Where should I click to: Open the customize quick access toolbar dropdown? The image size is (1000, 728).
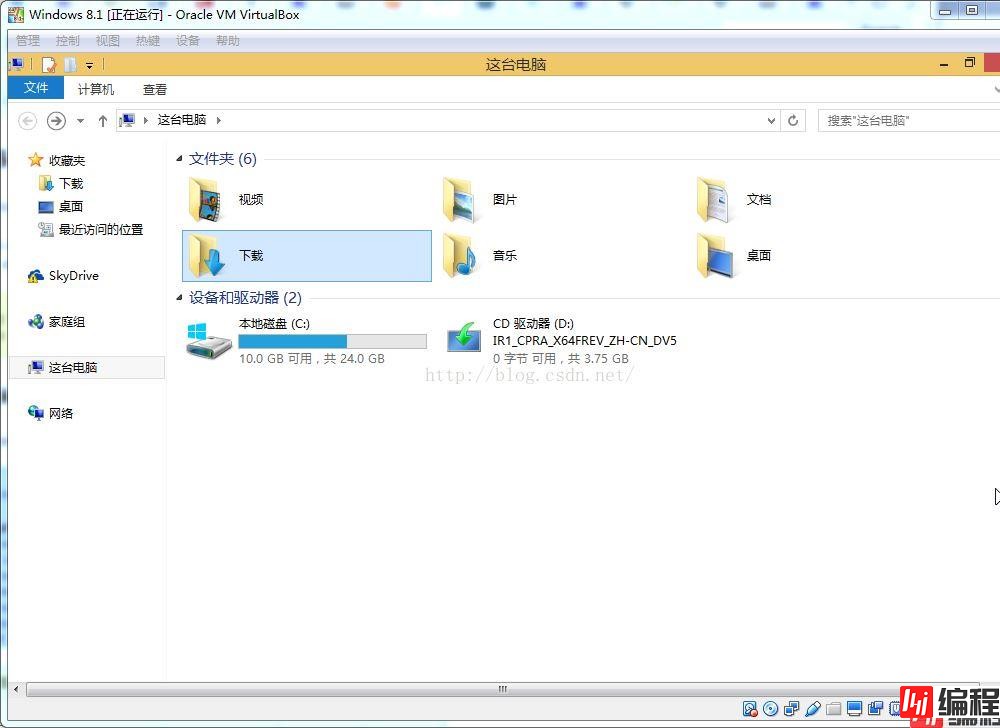point(89,66)
